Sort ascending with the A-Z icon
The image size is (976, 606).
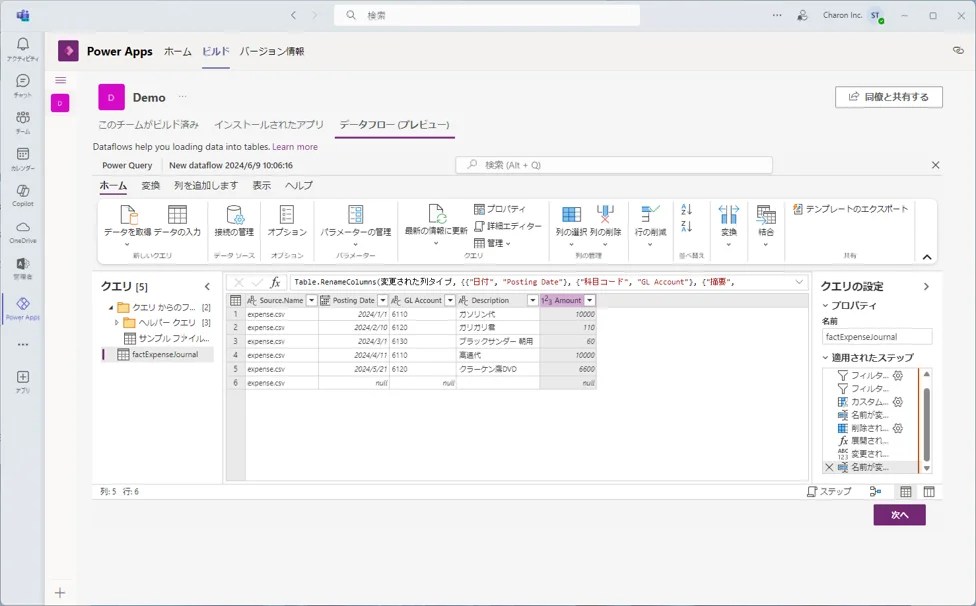pos(687,210)
